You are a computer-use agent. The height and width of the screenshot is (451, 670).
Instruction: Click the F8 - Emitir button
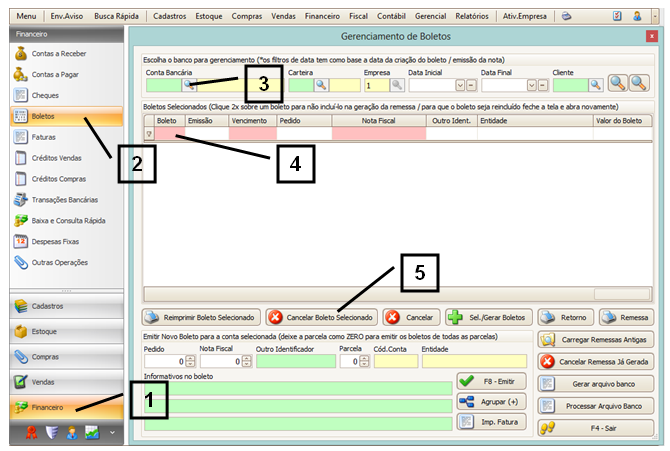pos(491,381)
